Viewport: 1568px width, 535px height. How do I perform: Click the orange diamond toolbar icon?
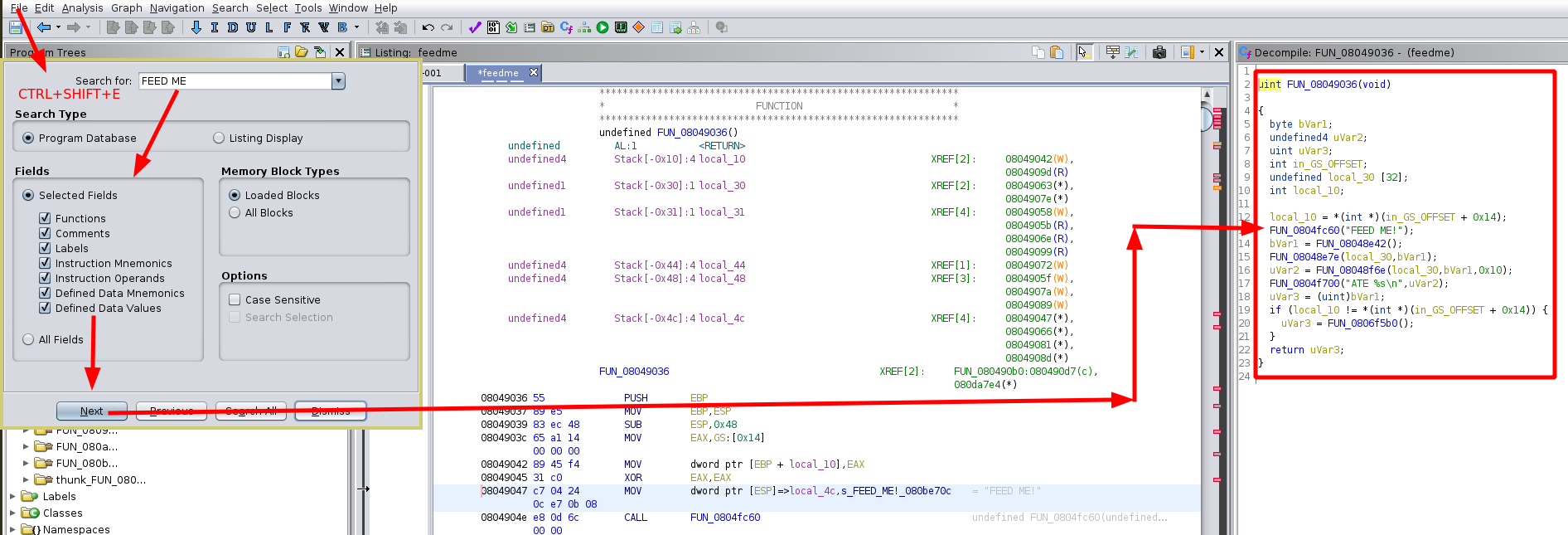pyautogui.click(x=639, y=27)
